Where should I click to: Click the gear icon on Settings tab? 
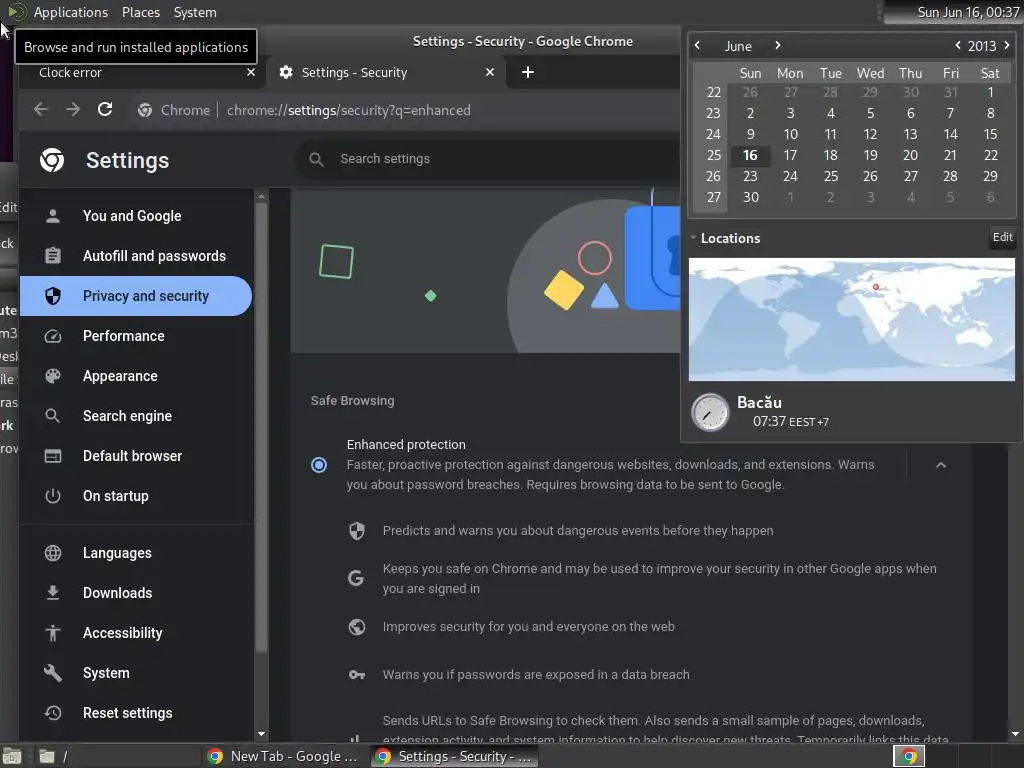click(286, 72)
